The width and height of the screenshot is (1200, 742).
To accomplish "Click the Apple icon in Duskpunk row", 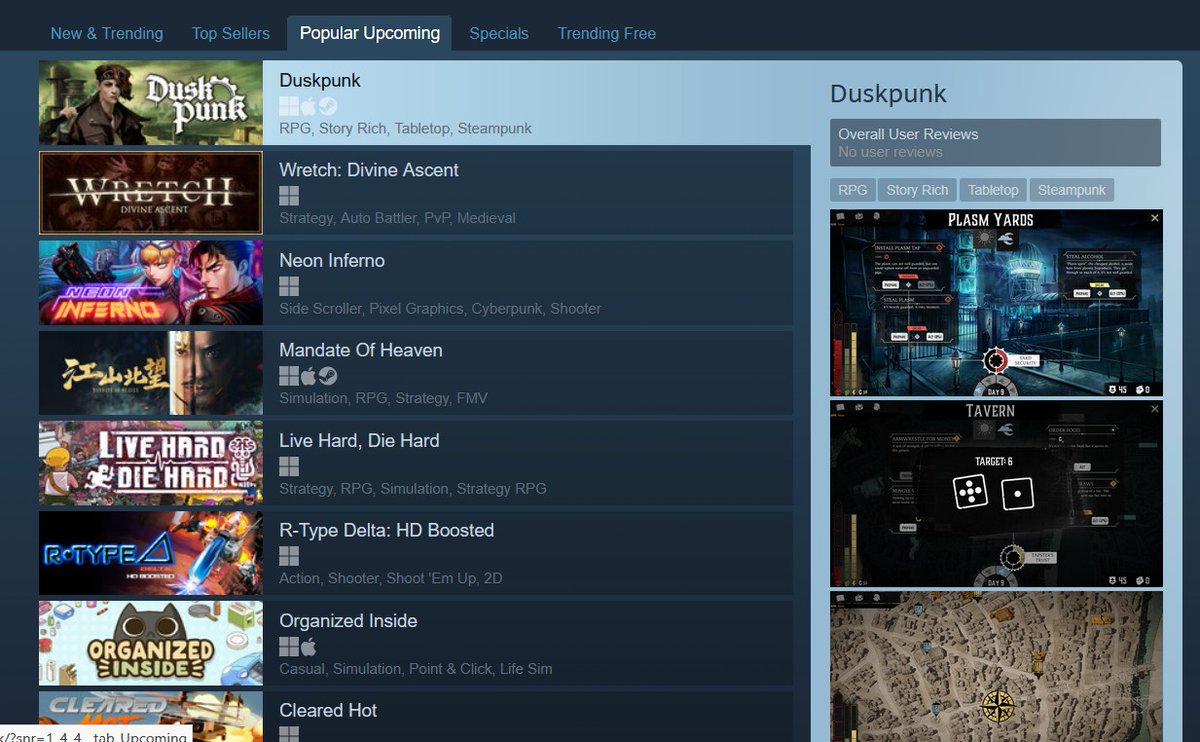I will pyautogui.click(x=308, y=106).
